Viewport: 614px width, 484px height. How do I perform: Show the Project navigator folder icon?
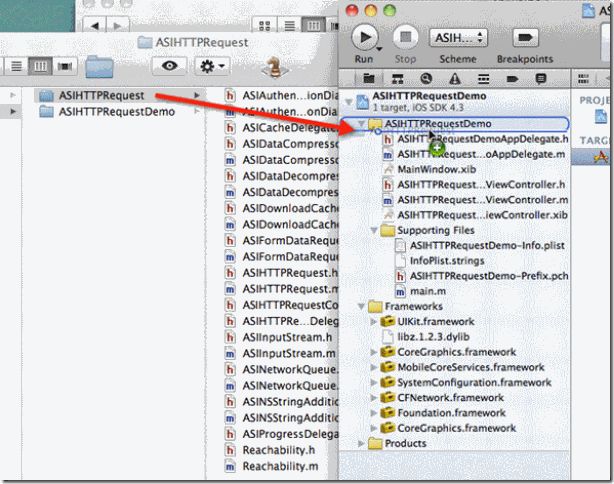pos(368,78)
